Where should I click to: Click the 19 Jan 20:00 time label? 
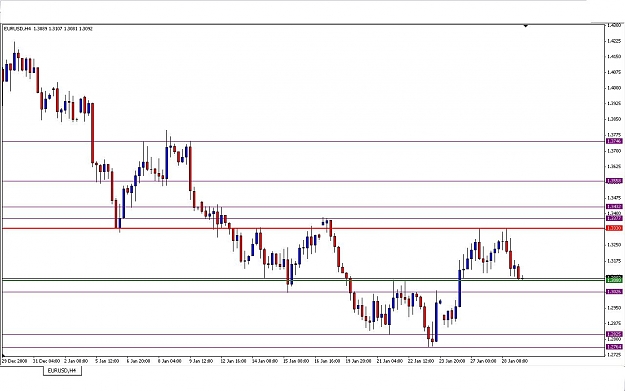coord(358,361)
